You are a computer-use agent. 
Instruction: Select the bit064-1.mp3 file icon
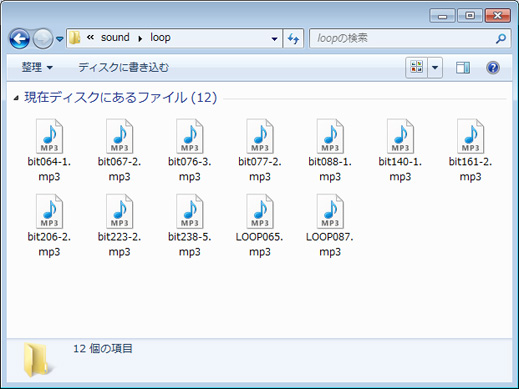(49, 136)
